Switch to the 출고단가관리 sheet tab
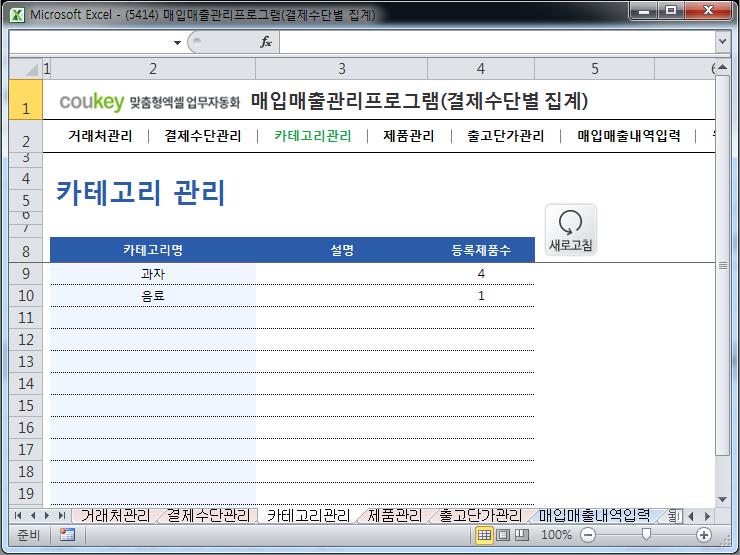740x555 pixels. coord(480,515)
